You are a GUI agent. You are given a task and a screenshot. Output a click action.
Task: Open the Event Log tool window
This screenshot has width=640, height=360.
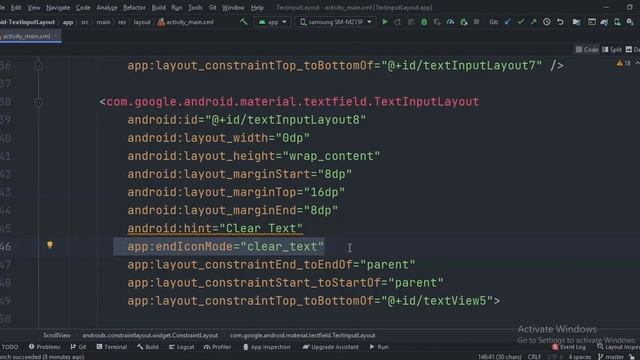(x=569, y=347)
